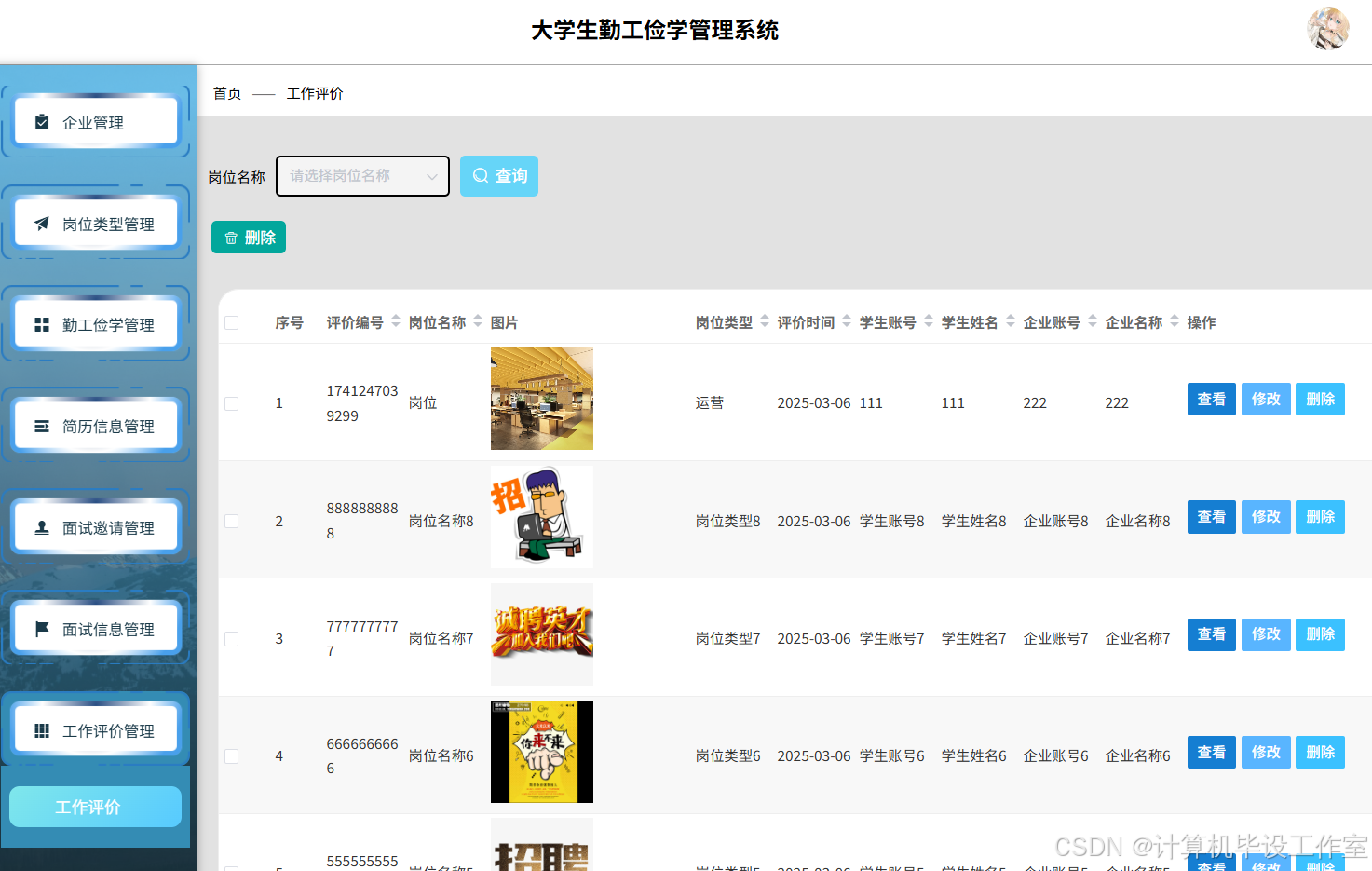Click 工作评价 in the breadcrumb

(x=315, y=93)
